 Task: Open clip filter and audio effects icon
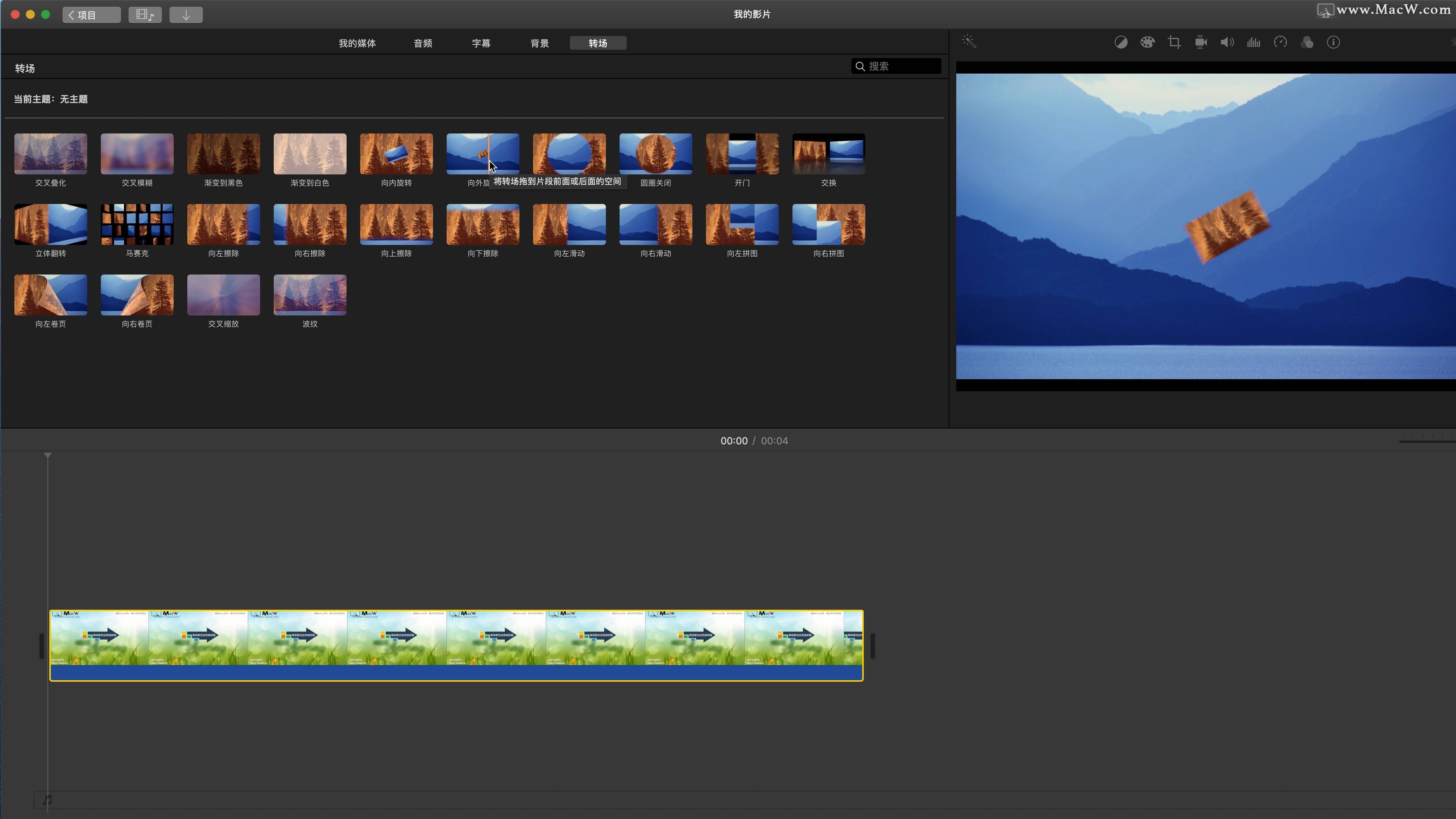pyautogui.click(x=1307, y=42)
